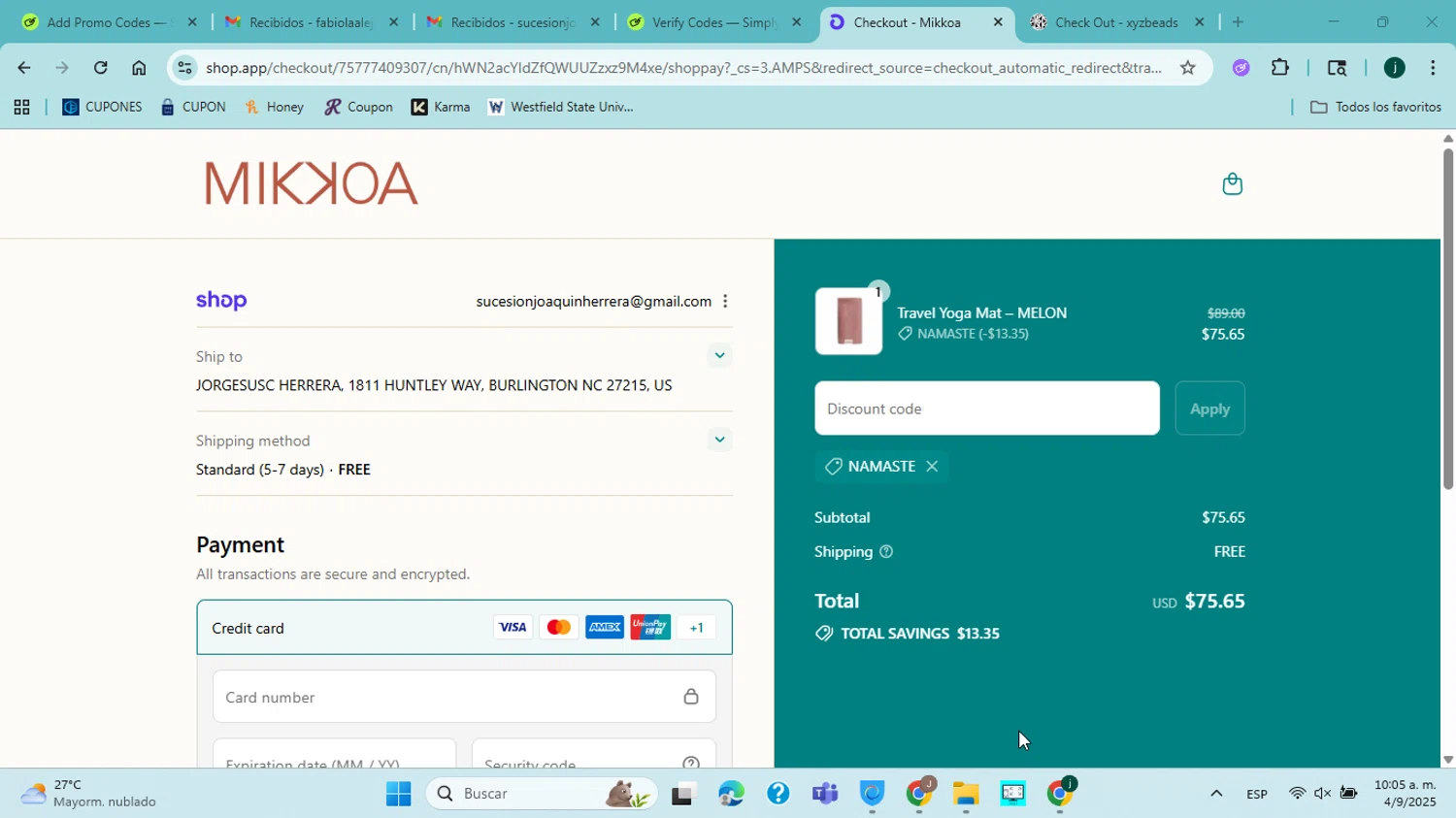
Task: Switch to the Check Out xyzbeads tab
Action: point(1116,22)
